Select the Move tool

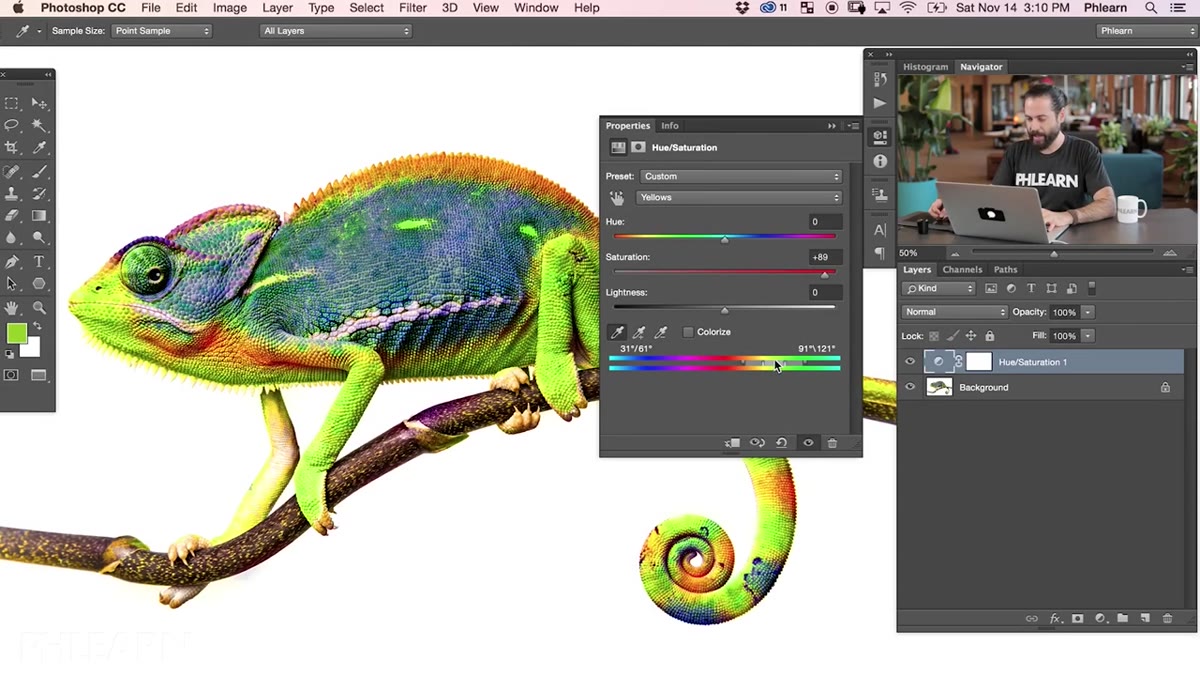click(39, 103)
